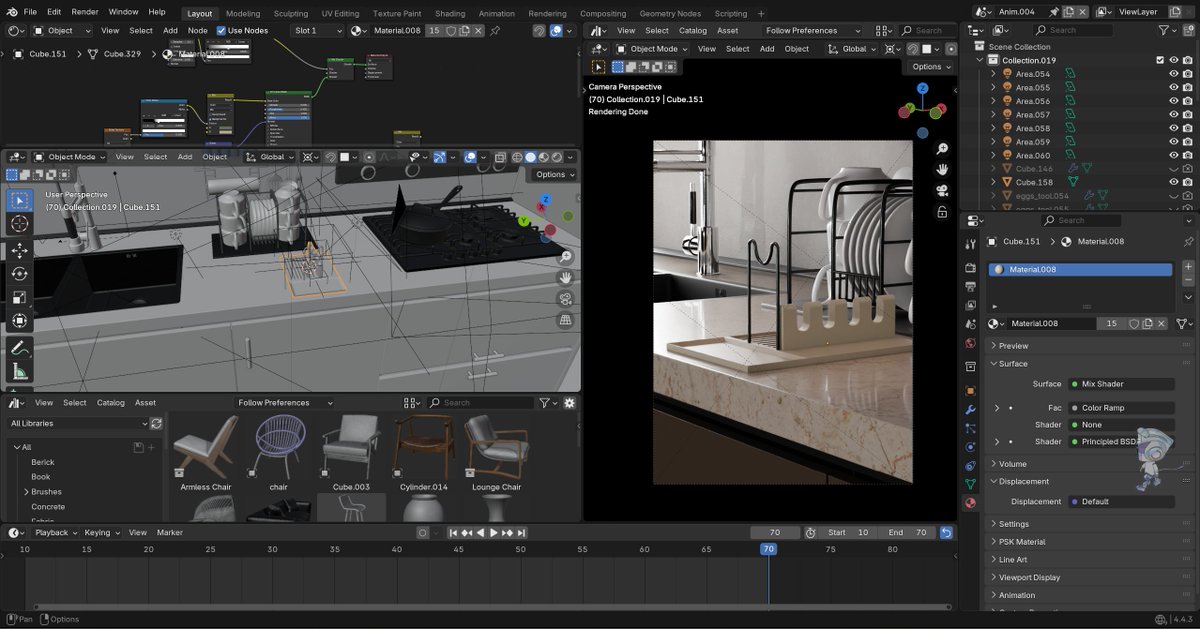Switch to the Shading workspace tab
1200x629 pixels.
coord(450,14)
